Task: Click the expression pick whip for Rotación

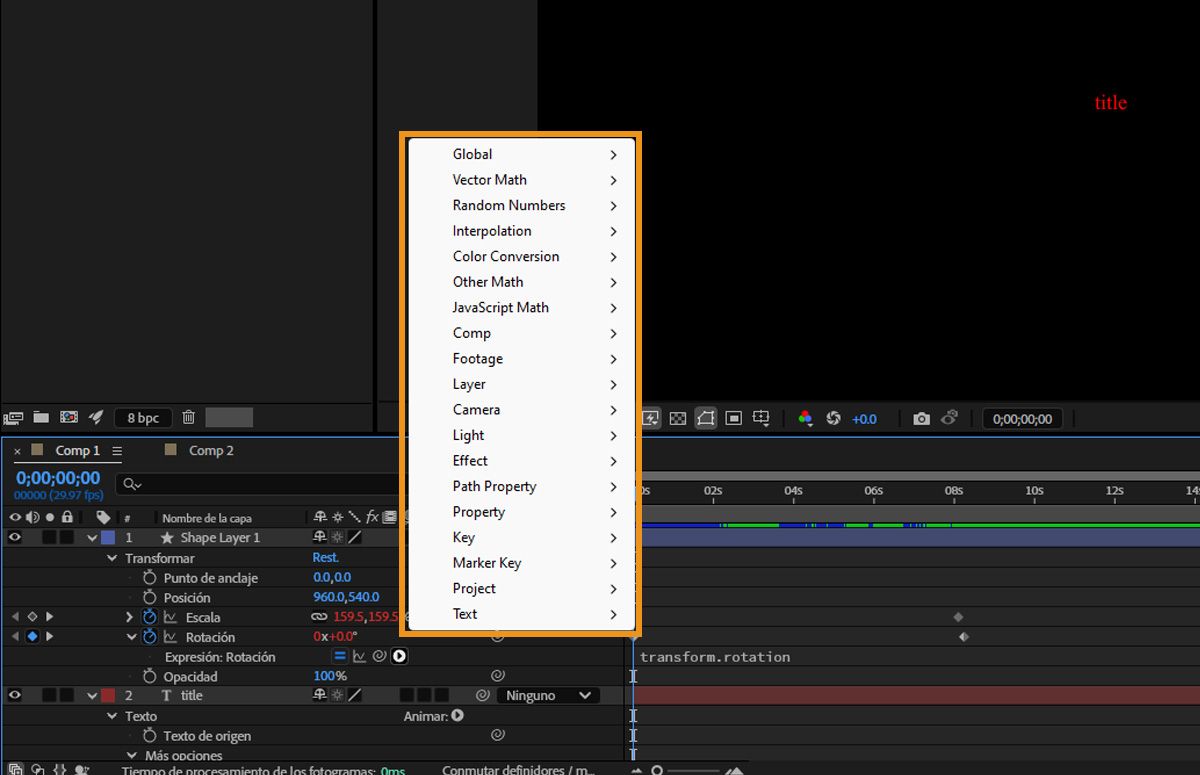Action: click(x=381, y=655)
